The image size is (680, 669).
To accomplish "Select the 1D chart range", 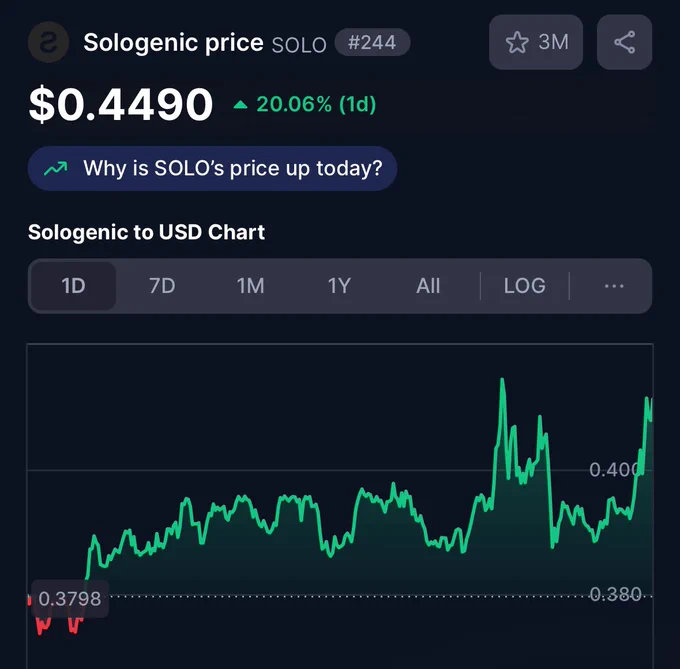I will click(x=73, y=286).
